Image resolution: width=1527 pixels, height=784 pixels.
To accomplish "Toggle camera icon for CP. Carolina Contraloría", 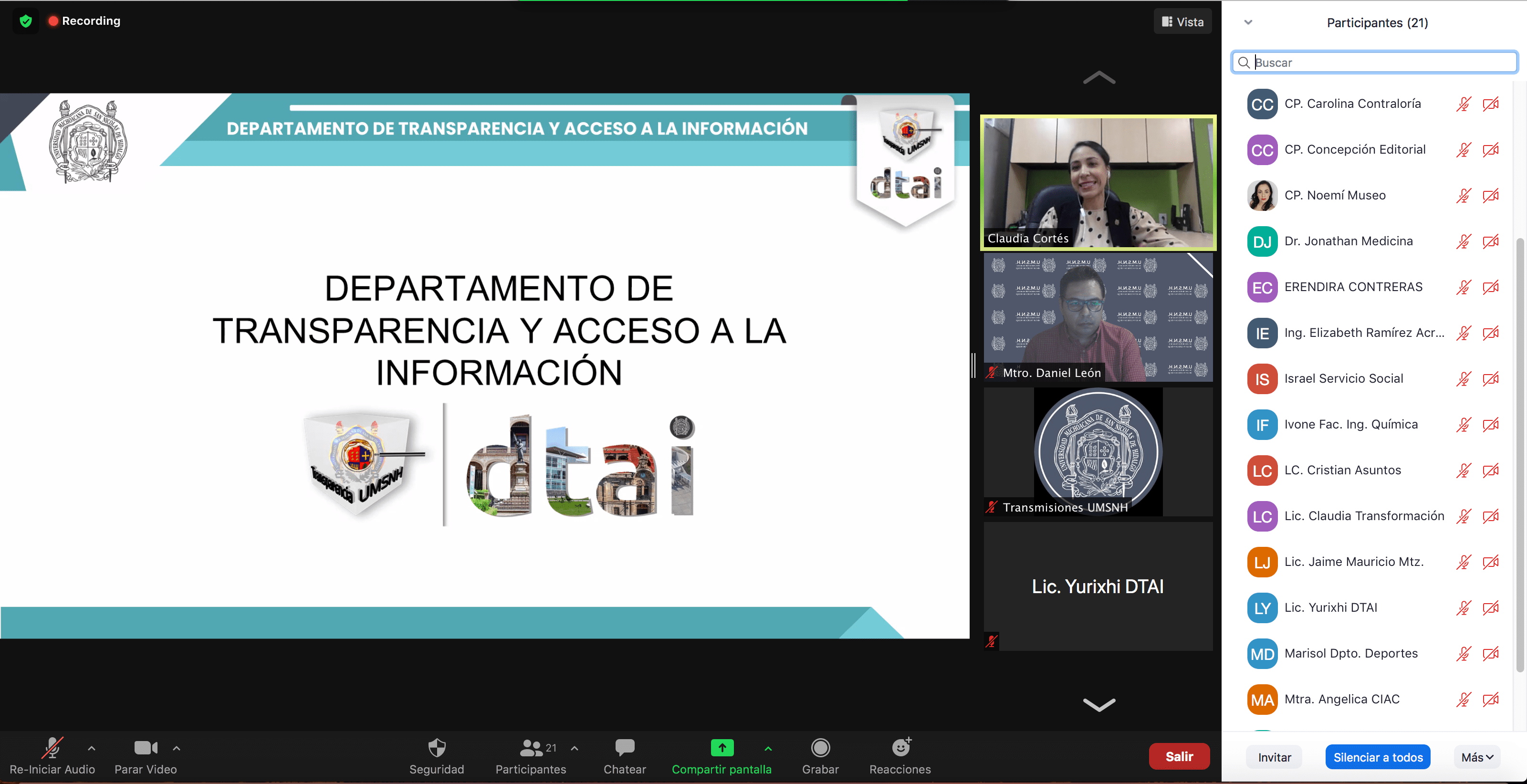I will click(1491, 105).
